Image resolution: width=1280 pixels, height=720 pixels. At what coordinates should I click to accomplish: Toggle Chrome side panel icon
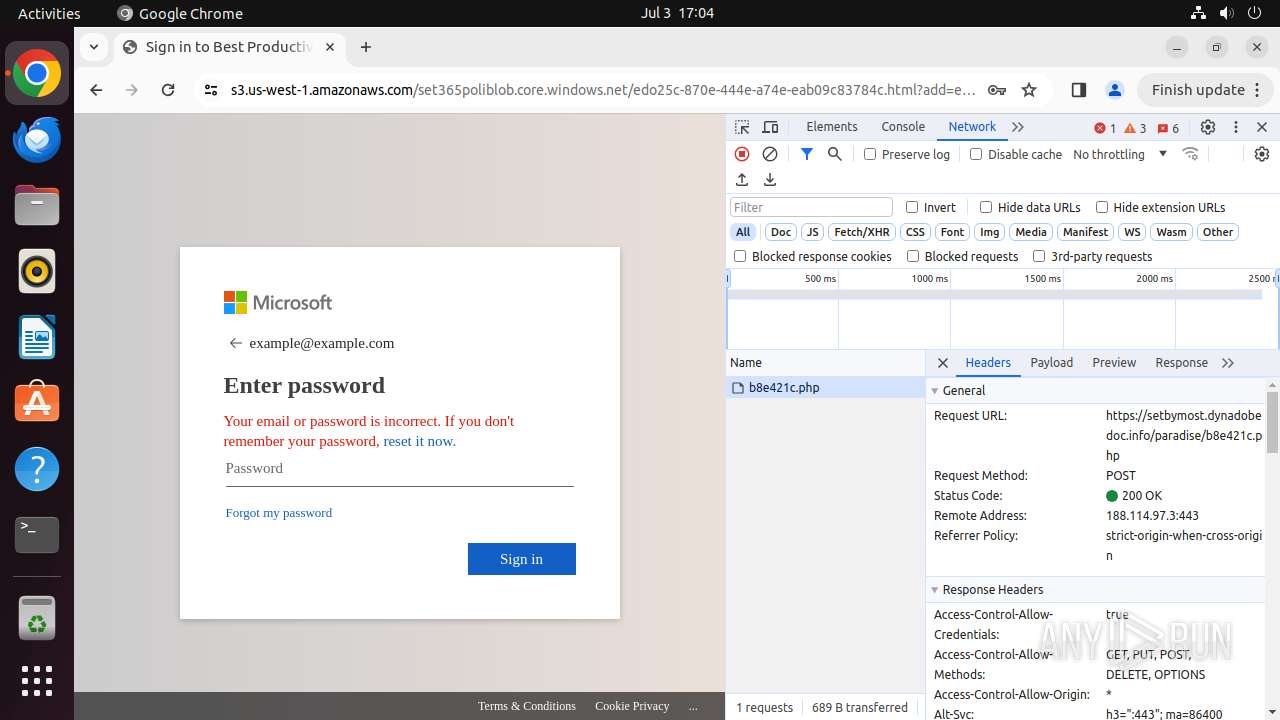click(1078, 90)
